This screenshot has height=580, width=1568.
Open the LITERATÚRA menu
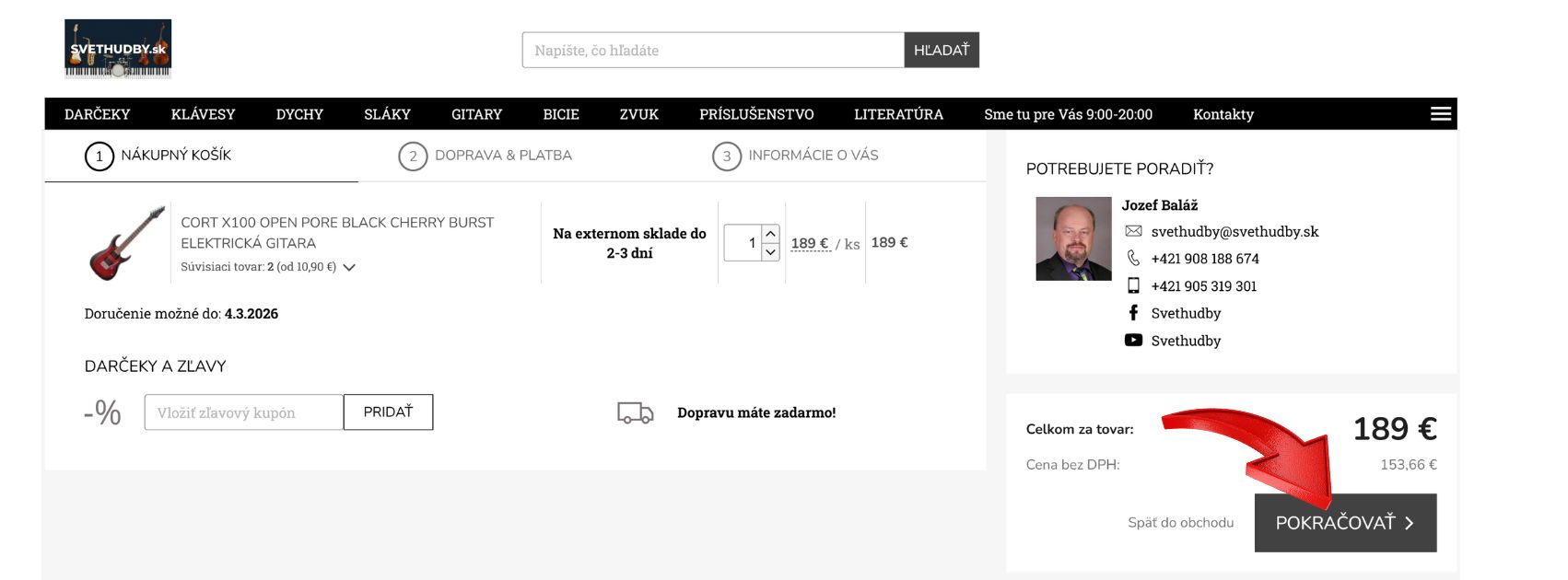[898, 114]
